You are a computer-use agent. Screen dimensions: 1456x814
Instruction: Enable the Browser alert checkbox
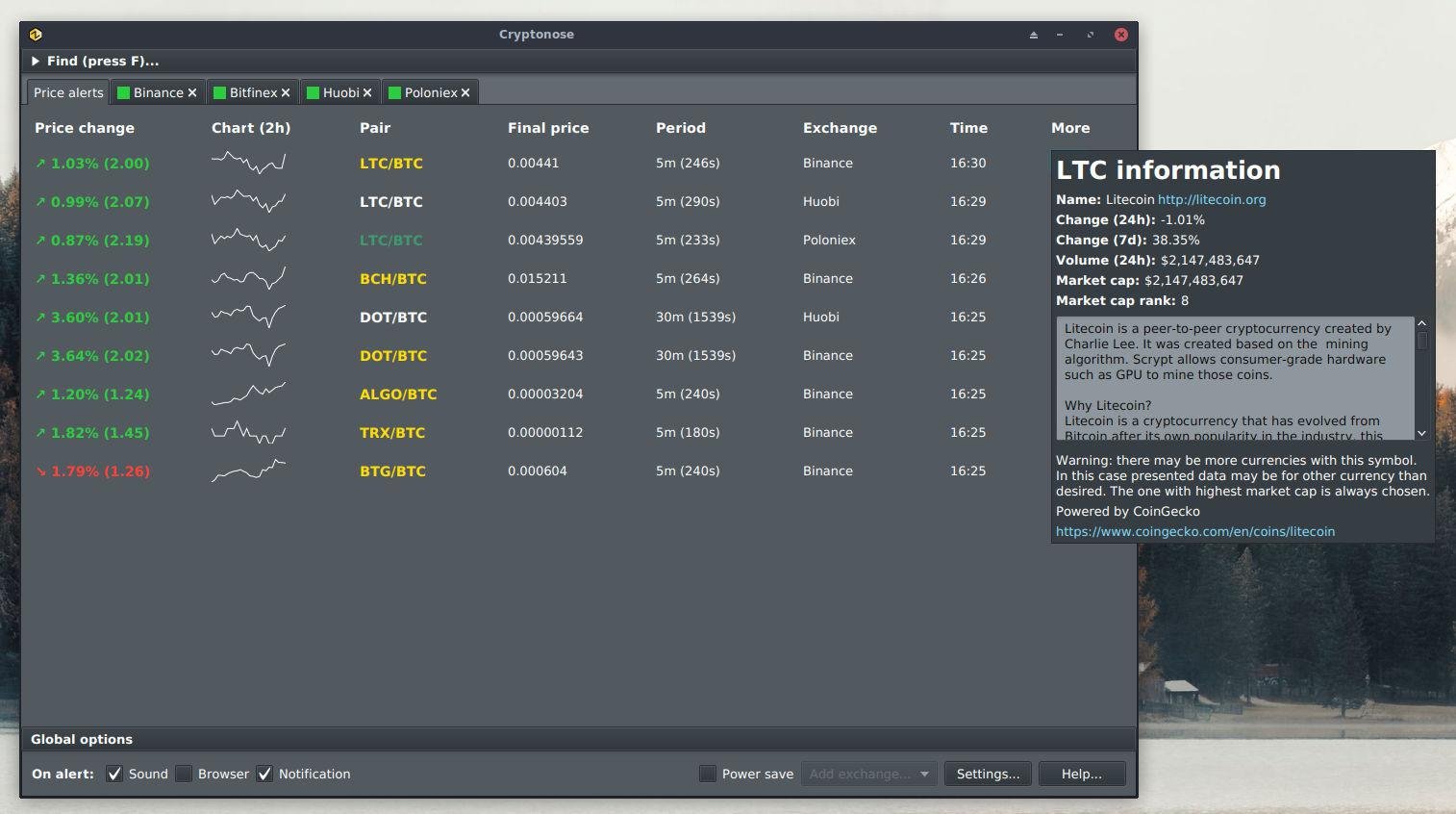tap(184, 774)
